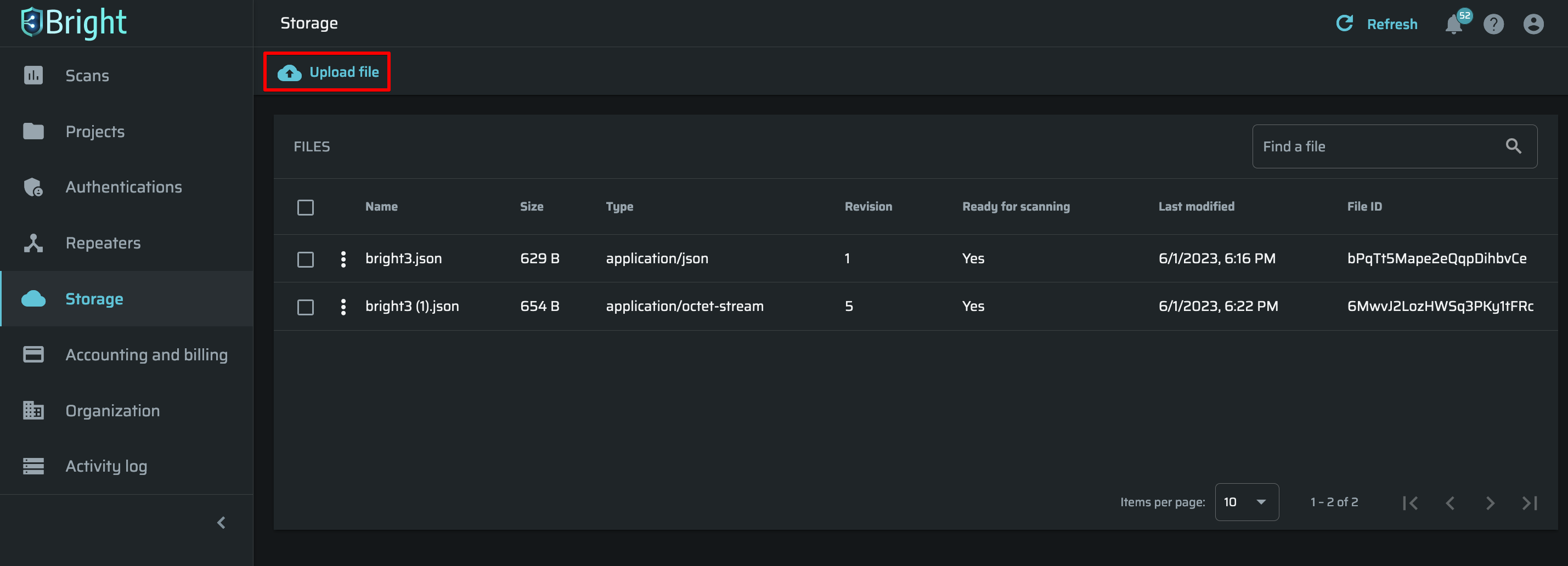Image resolution: width=1568 pixels, height=566 pixels.
Task: Sort files by Name column
Action: coord(381,206)
